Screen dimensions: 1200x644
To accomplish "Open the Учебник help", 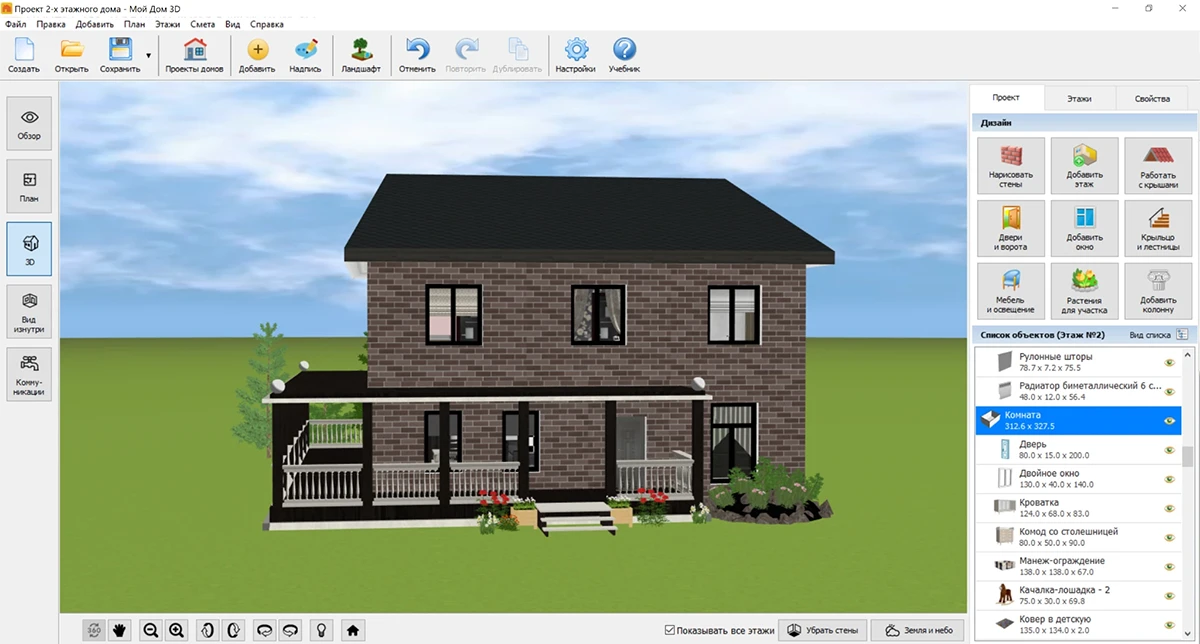I will click(624, 55).
